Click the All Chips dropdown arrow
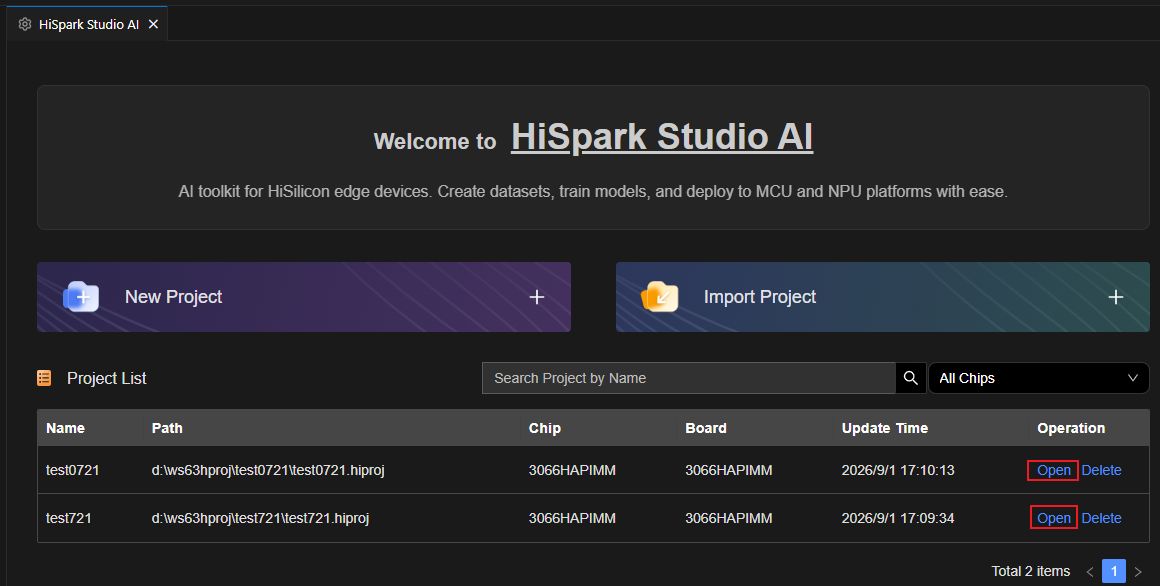The width and height of the screenshot is (1160, 586). coord(1133,378)
